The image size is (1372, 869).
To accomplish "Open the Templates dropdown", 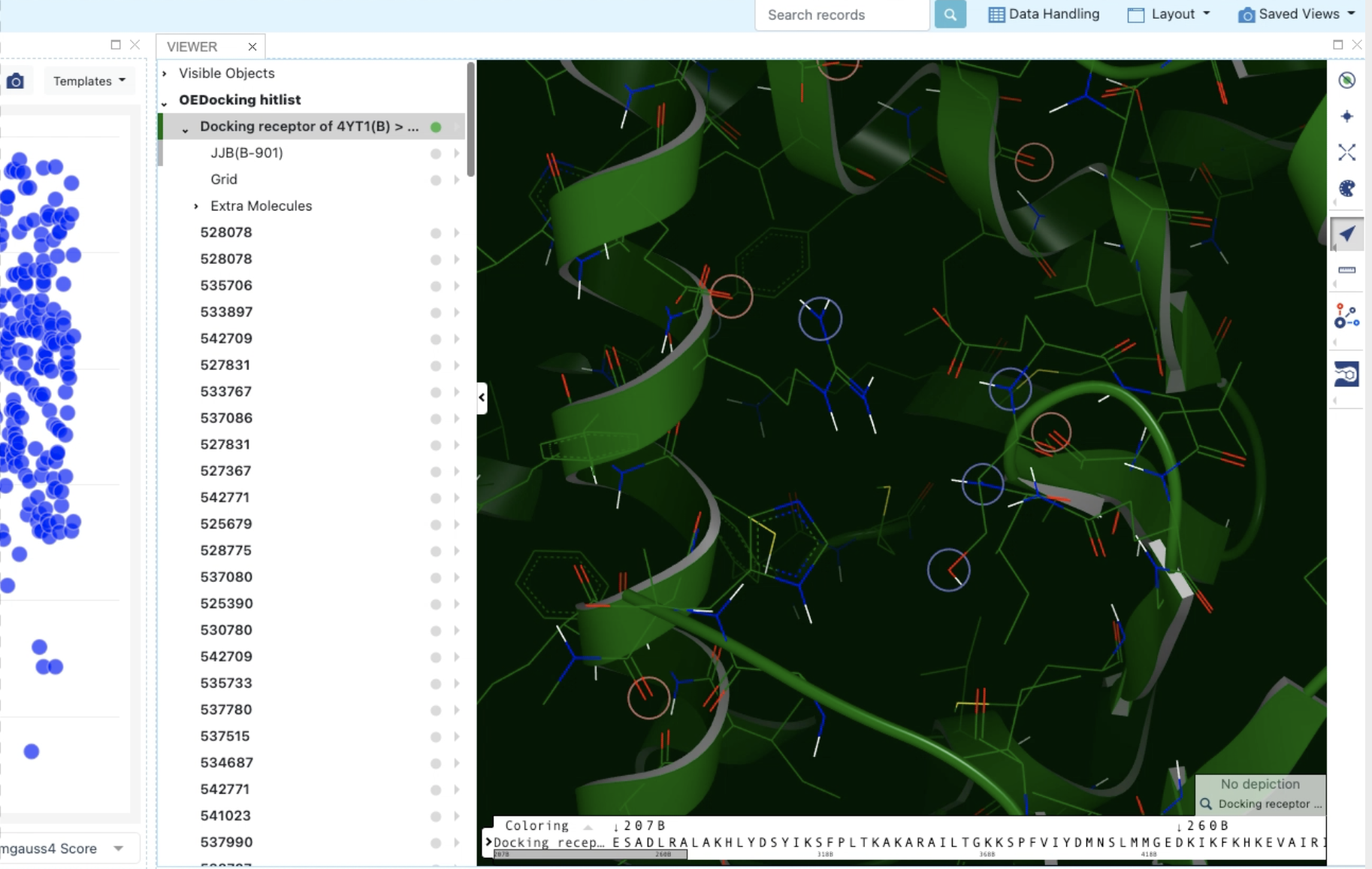I will [89, 80].
